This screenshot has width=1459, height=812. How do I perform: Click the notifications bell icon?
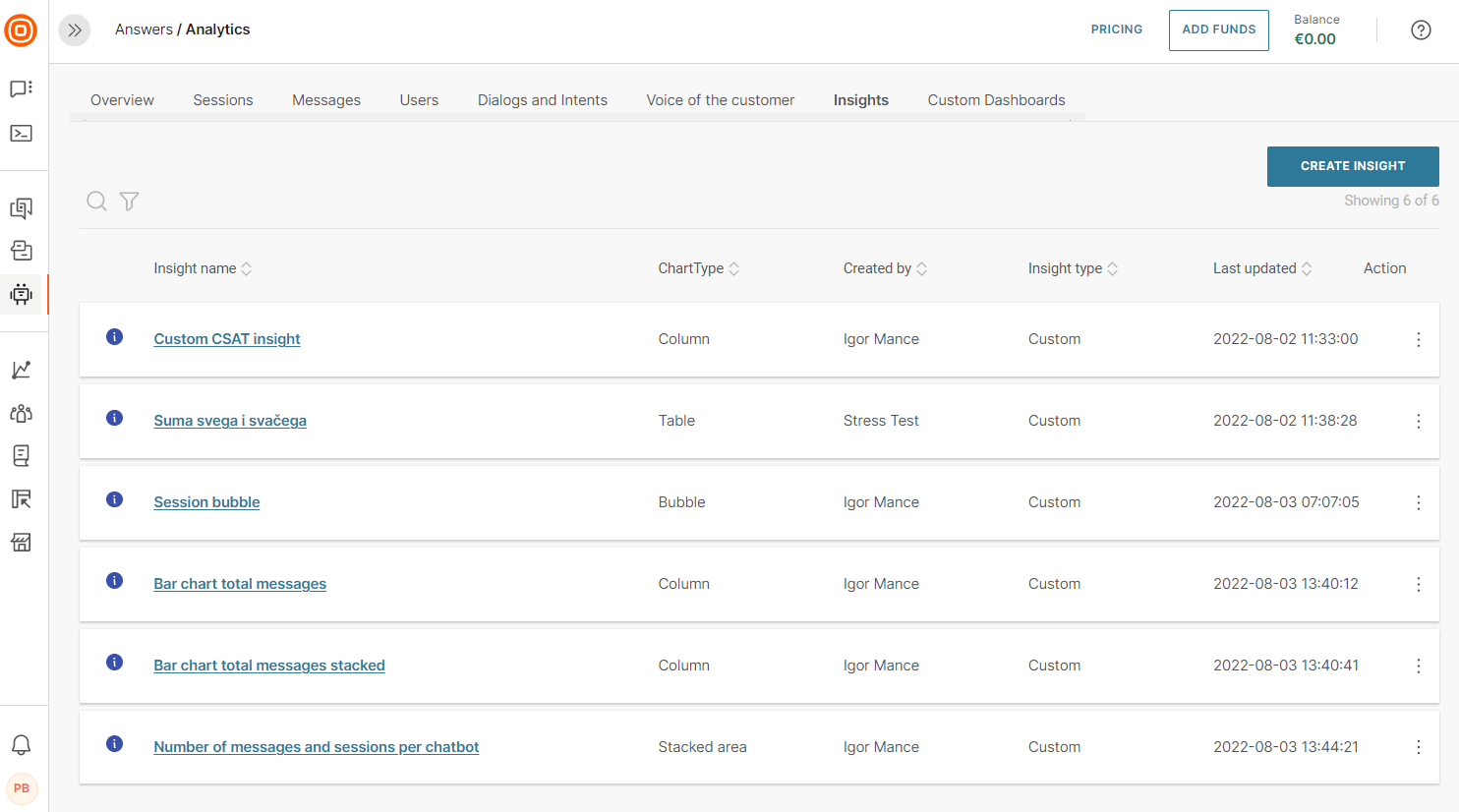[22, 745]
